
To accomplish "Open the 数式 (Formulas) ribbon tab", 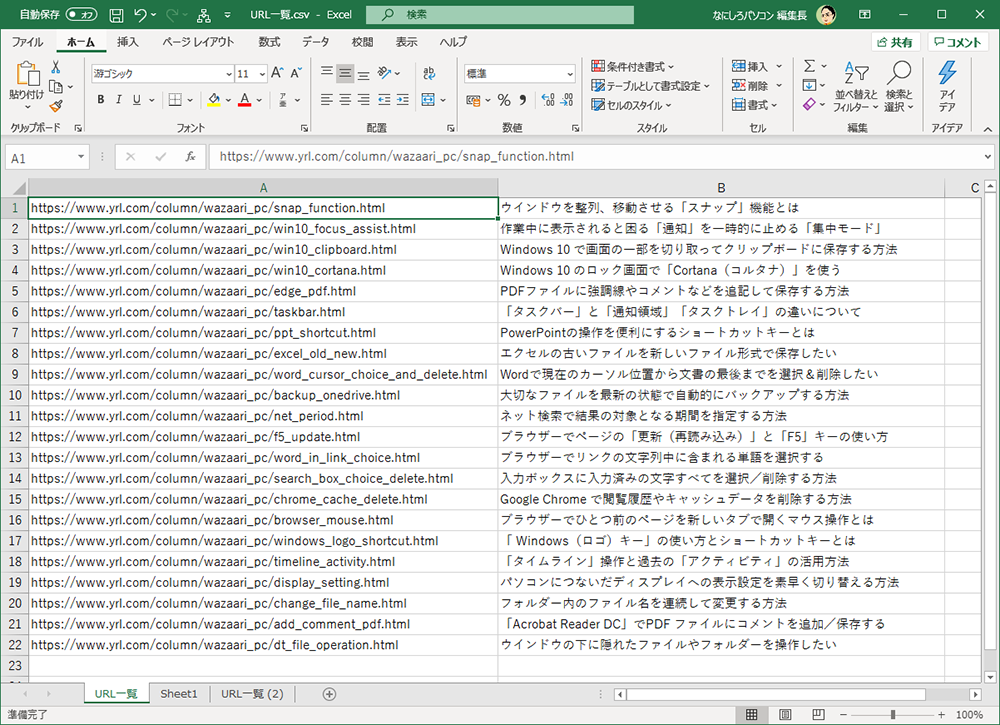I will click(269, 42).
